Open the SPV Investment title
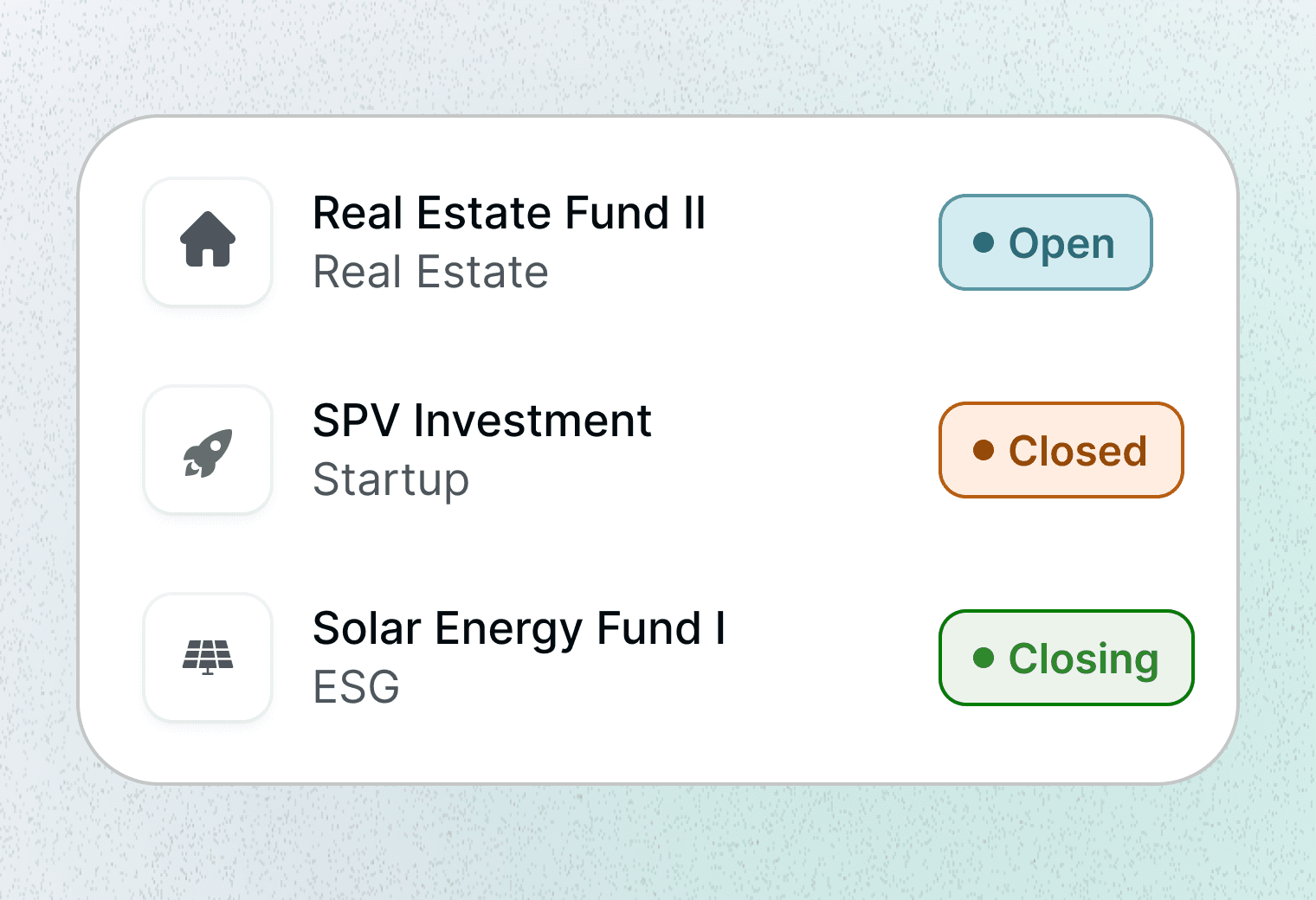 (x=481, y=421)
